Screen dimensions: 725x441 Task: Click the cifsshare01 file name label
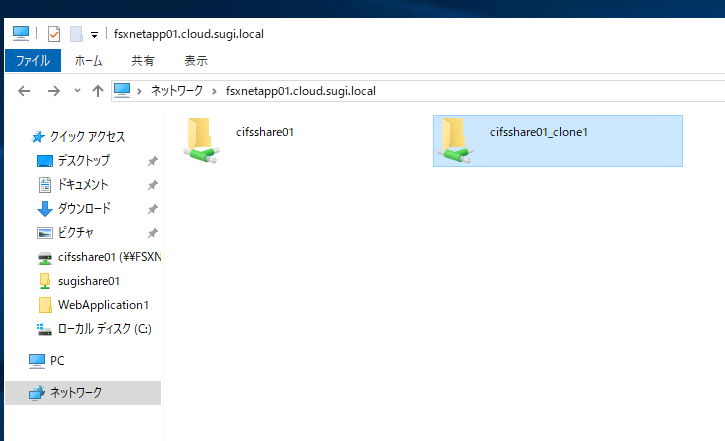(x=265, y=132)
